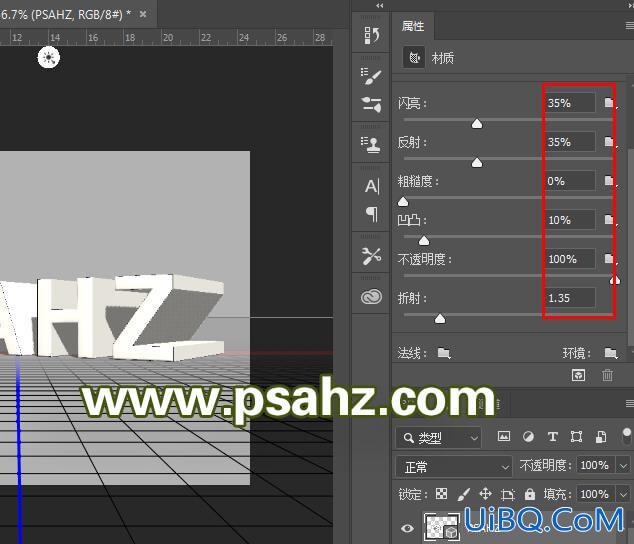This screenshot has width=634, height=544.
Task: Click the 闪亮 slider handle
Action: pos(477,123)
